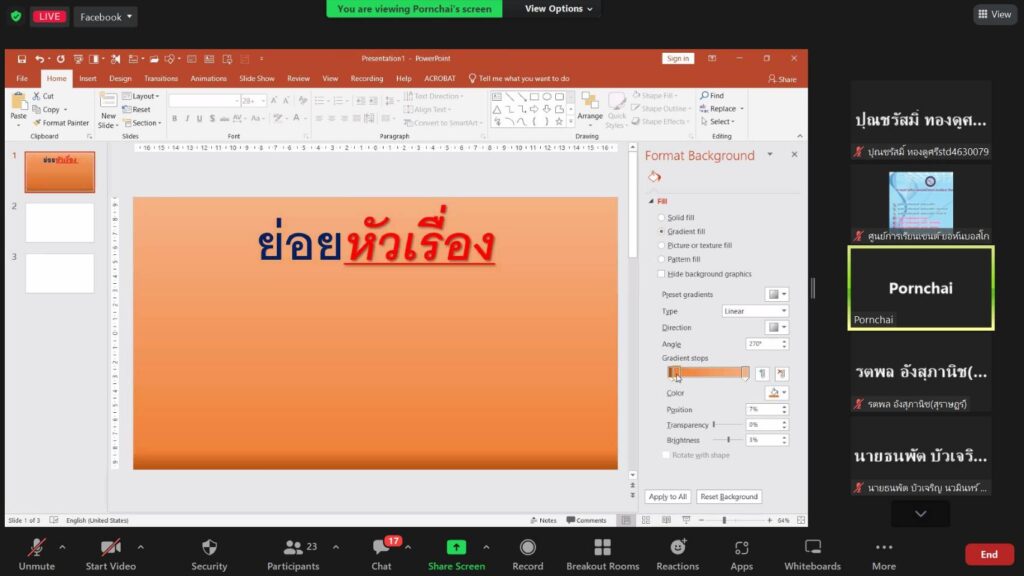The width and height of the screenshot is (1024, 576).
Task: Open the Insert tab
Action: coord(88,78)
